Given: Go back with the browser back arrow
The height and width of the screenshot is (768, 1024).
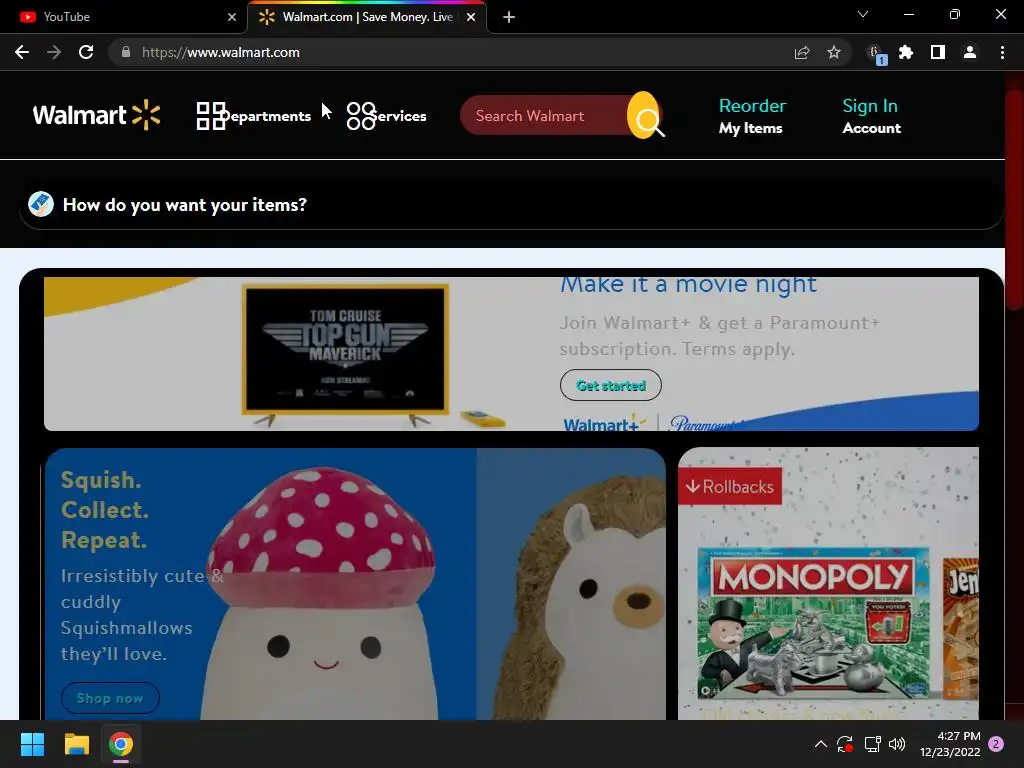Looking at the screenshot, I should pos(22,52).
